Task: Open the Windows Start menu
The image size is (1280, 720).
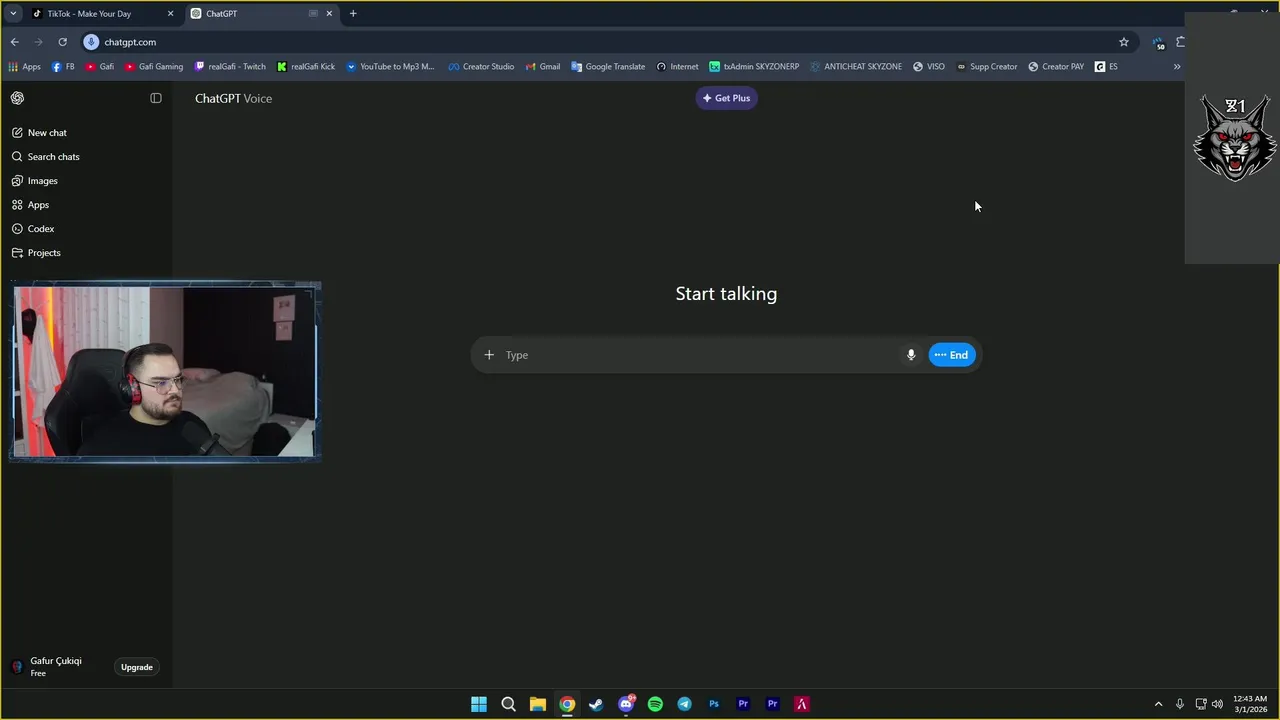Action: [x=479, y=704]
